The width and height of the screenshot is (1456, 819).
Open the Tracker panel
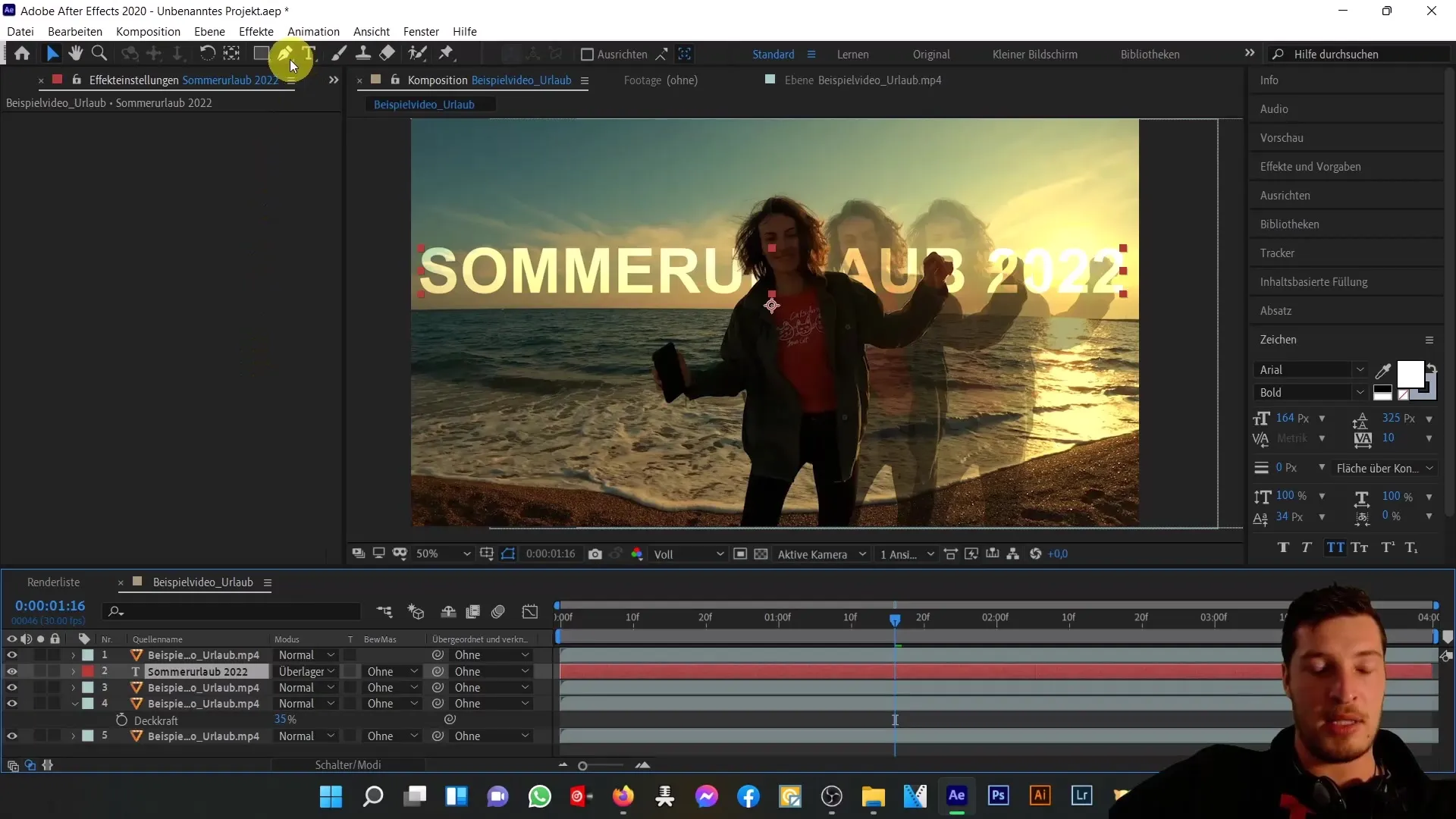[1277, 253]
